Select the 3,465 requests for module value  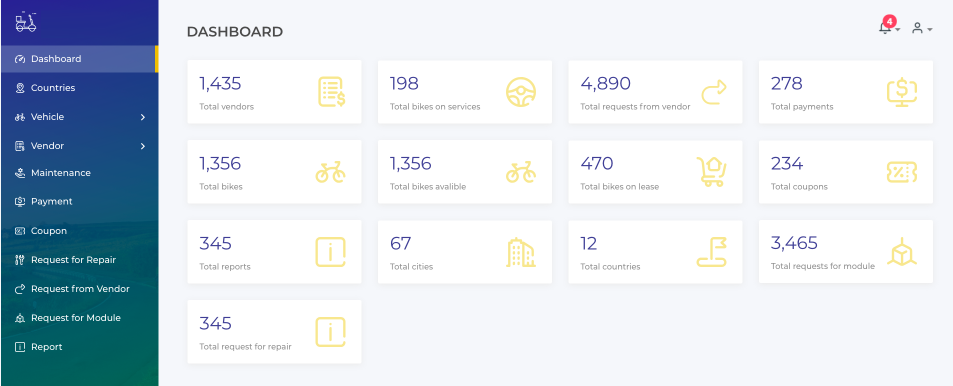coord(794,244)
